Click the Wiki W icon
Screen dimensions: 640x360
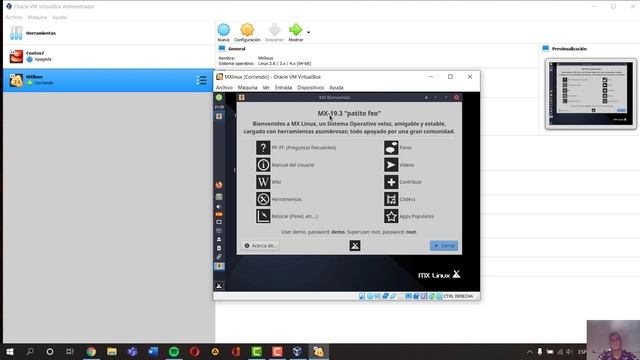[x=263, y=182]
